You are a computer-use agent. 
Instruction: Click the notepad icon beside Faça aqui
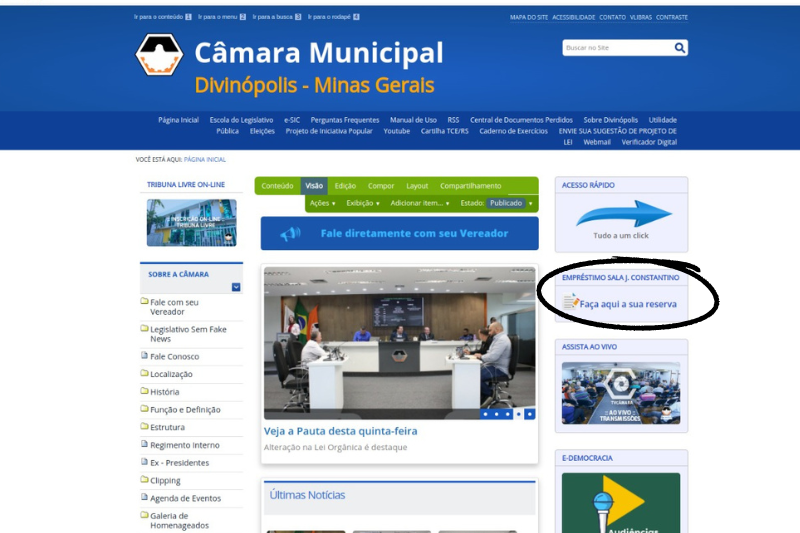click(571, 301)
